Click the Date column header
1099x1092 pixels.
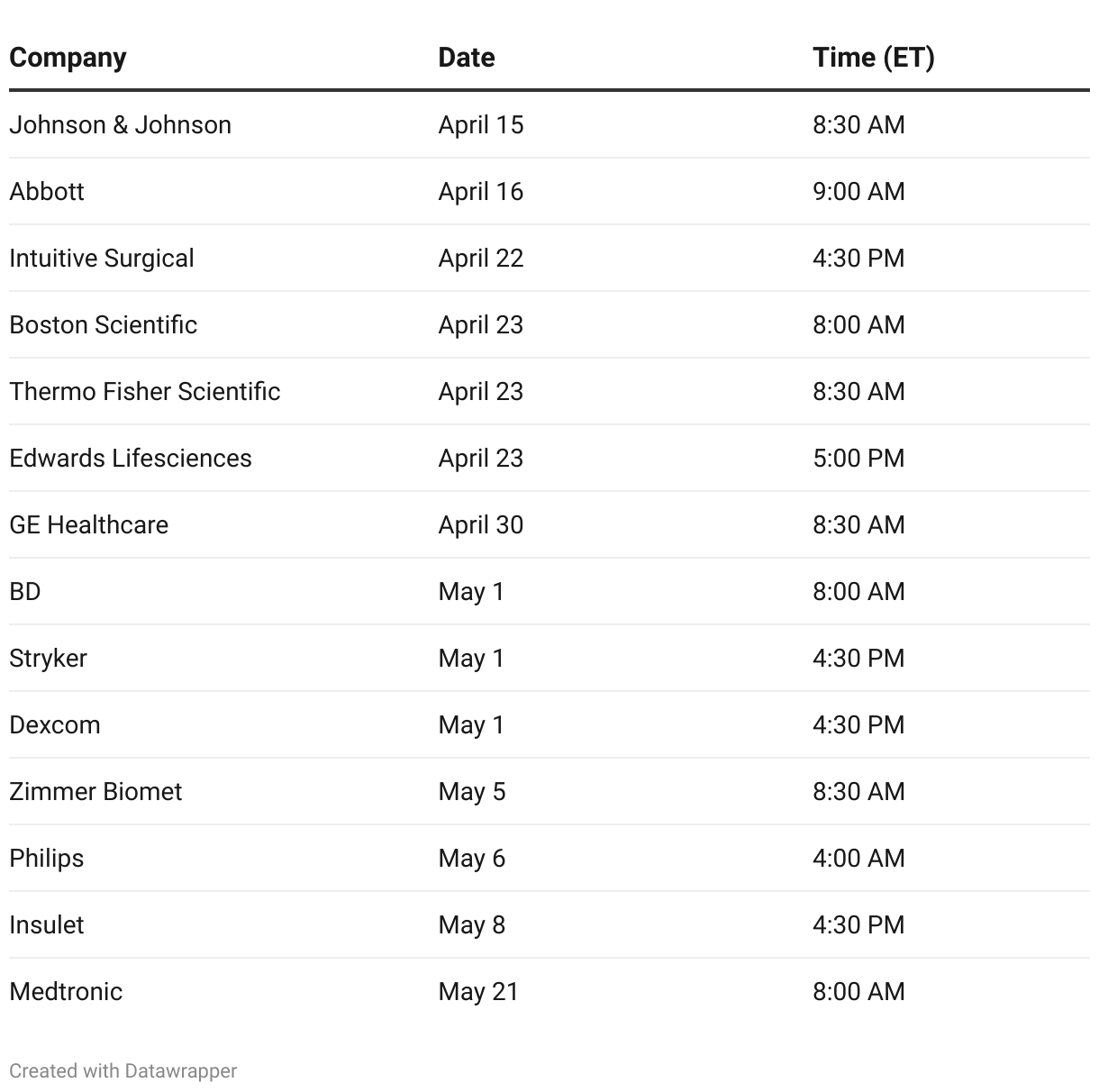[x=466, y=58]
